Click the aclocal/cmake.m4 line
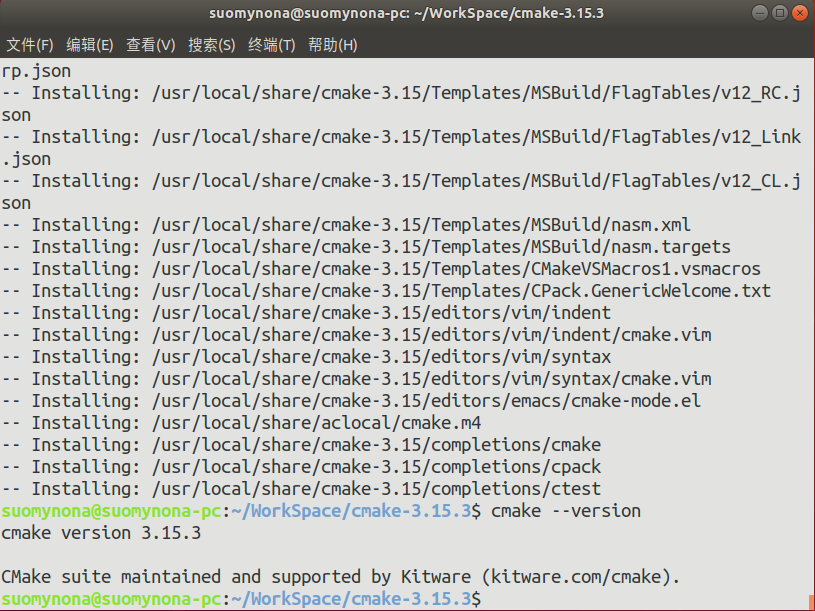Viewport: 815px width, 611px height. click(241, 423)
